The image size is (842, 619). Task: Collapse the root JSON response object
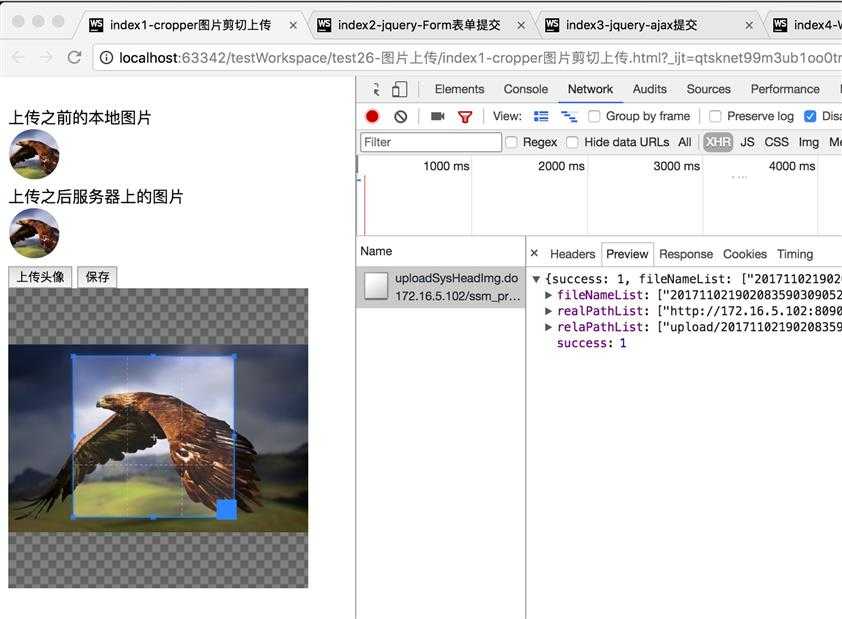[536, 279]
